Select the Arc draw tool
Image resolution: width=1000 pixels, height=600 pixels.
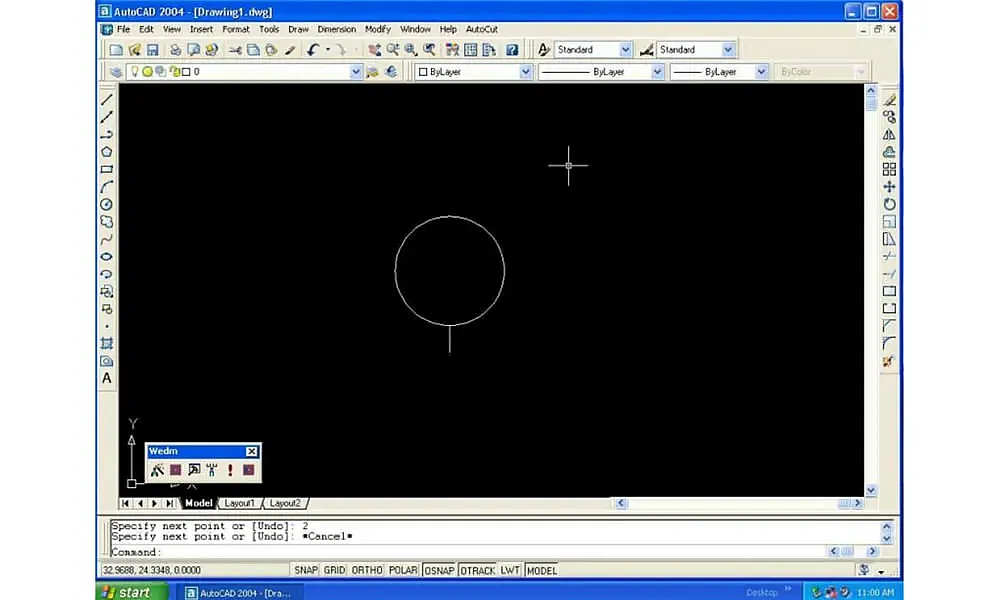click(x=107, y=187)
